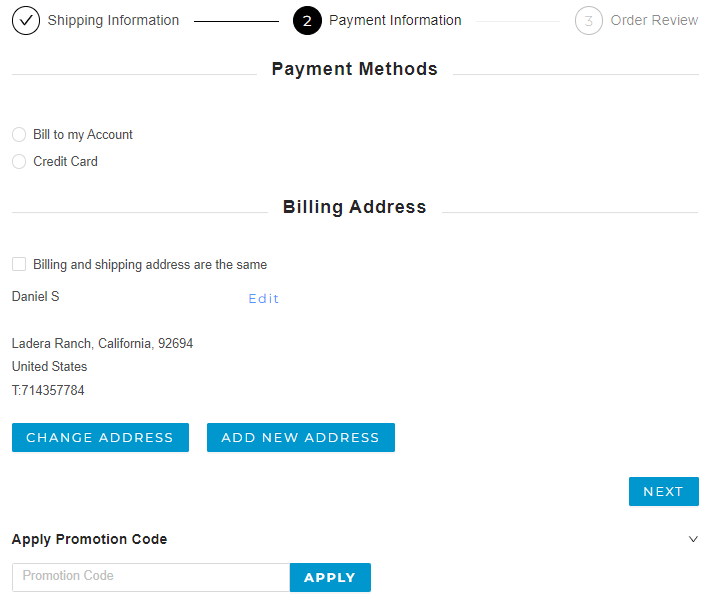The image size is (717, 600).
Task: Expand the promotion code chevron arrow
Action: coord(693,539)
